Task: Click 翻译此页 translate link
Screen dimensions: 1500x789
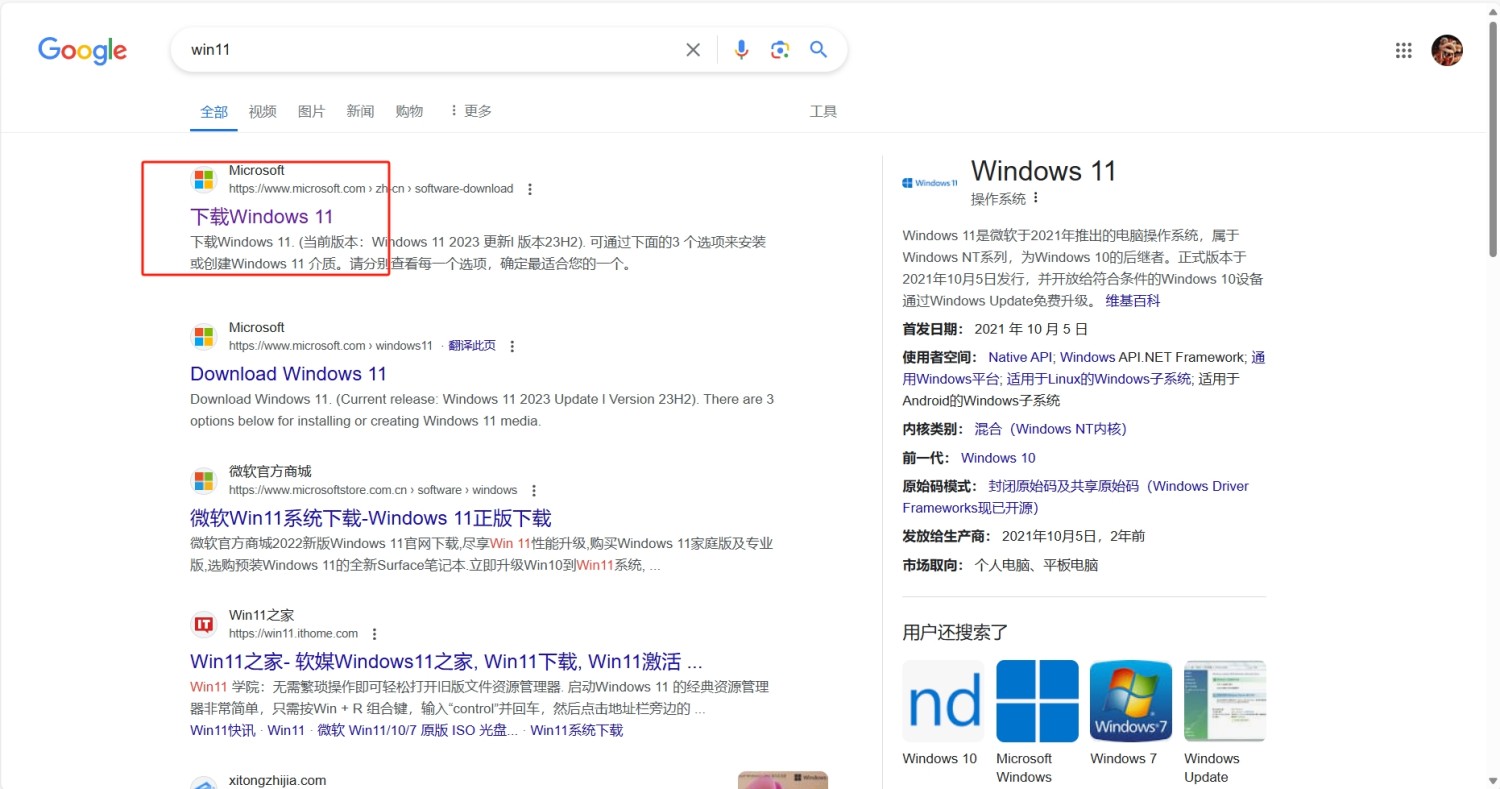Action: tap(472, 346)
